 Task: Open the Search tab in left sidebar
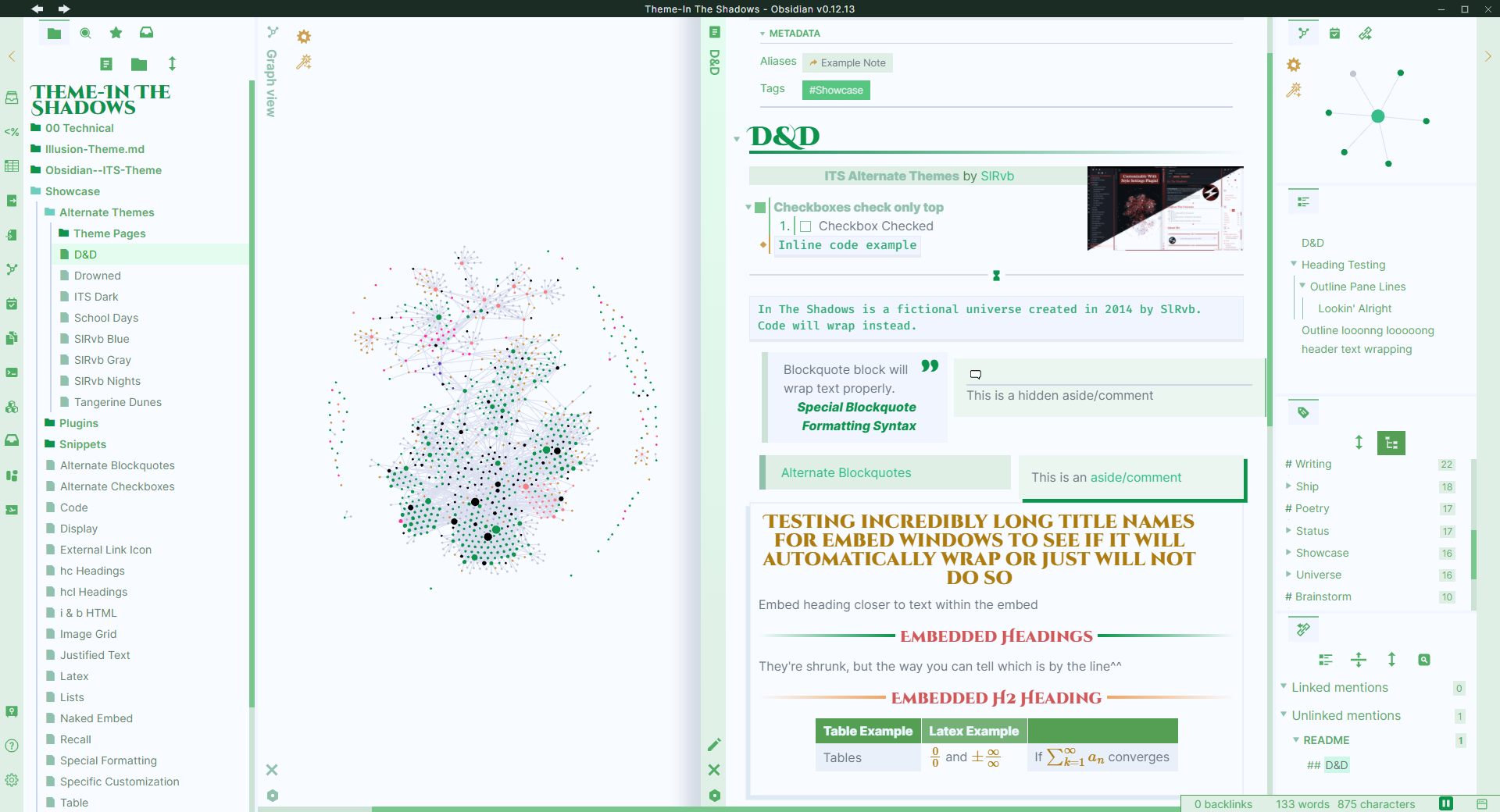[85, 33]
